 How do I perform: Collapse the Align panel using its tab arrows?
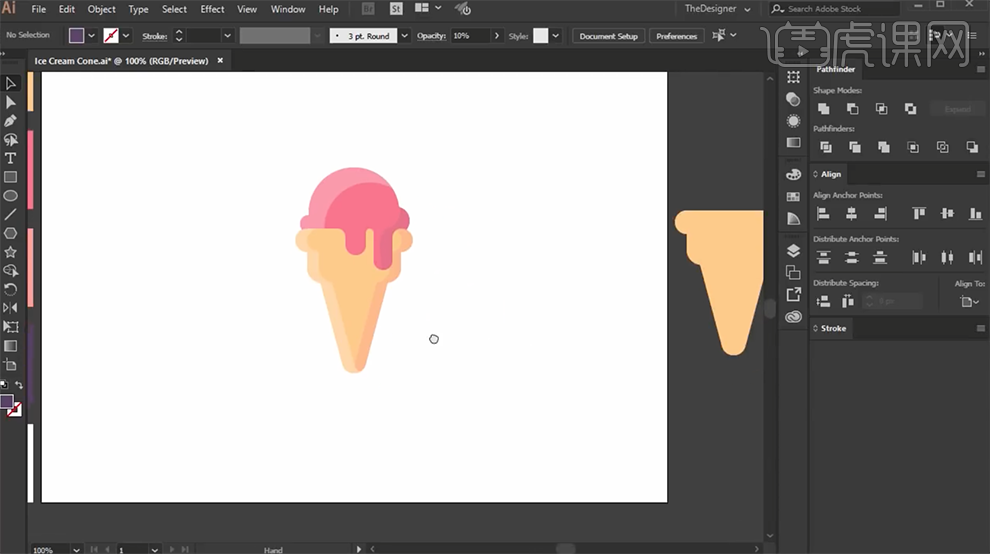point(817,174)
